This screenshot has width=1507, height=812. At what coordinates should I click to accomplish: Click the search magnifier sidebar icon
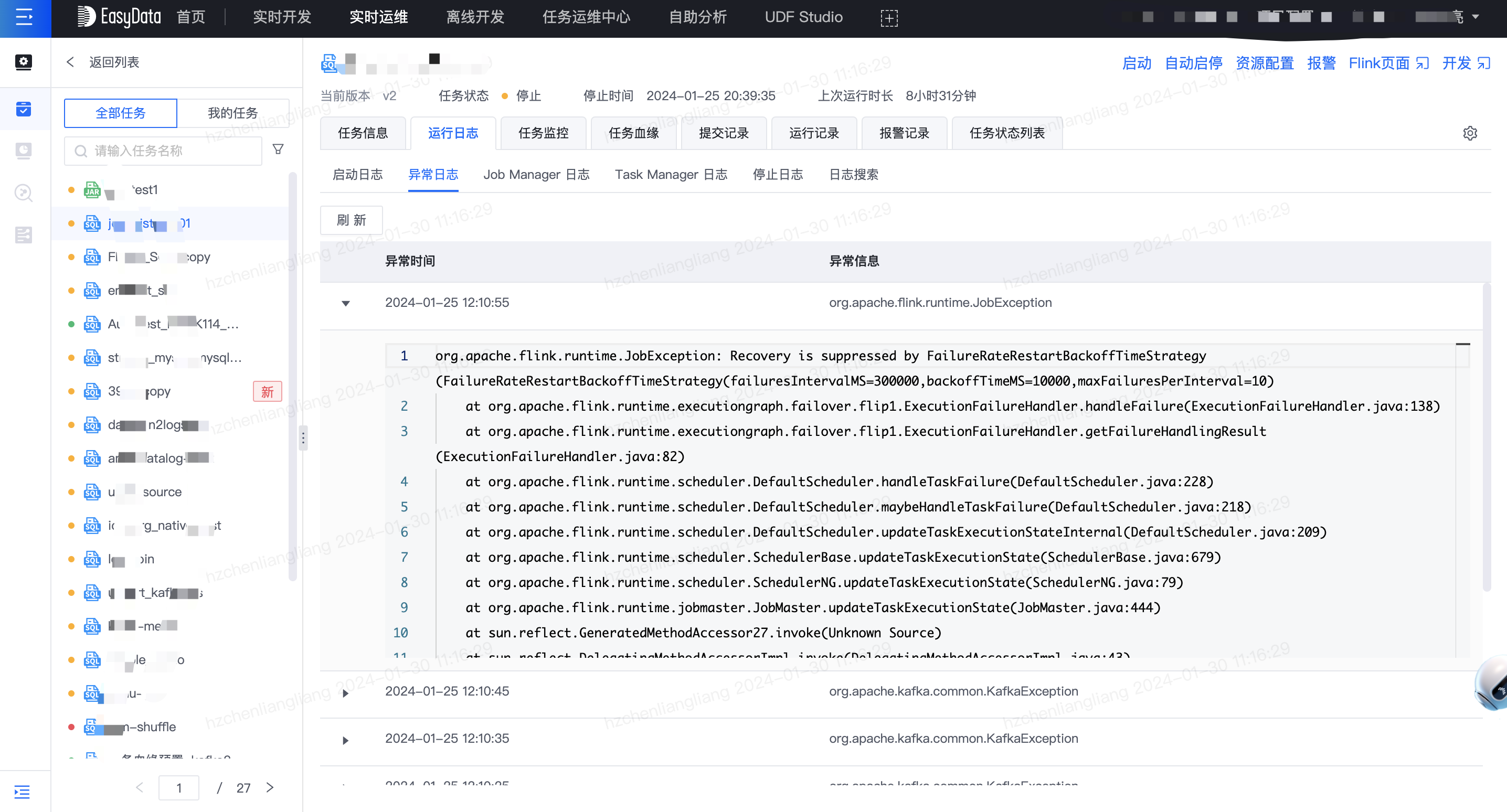tap(24, 193)
